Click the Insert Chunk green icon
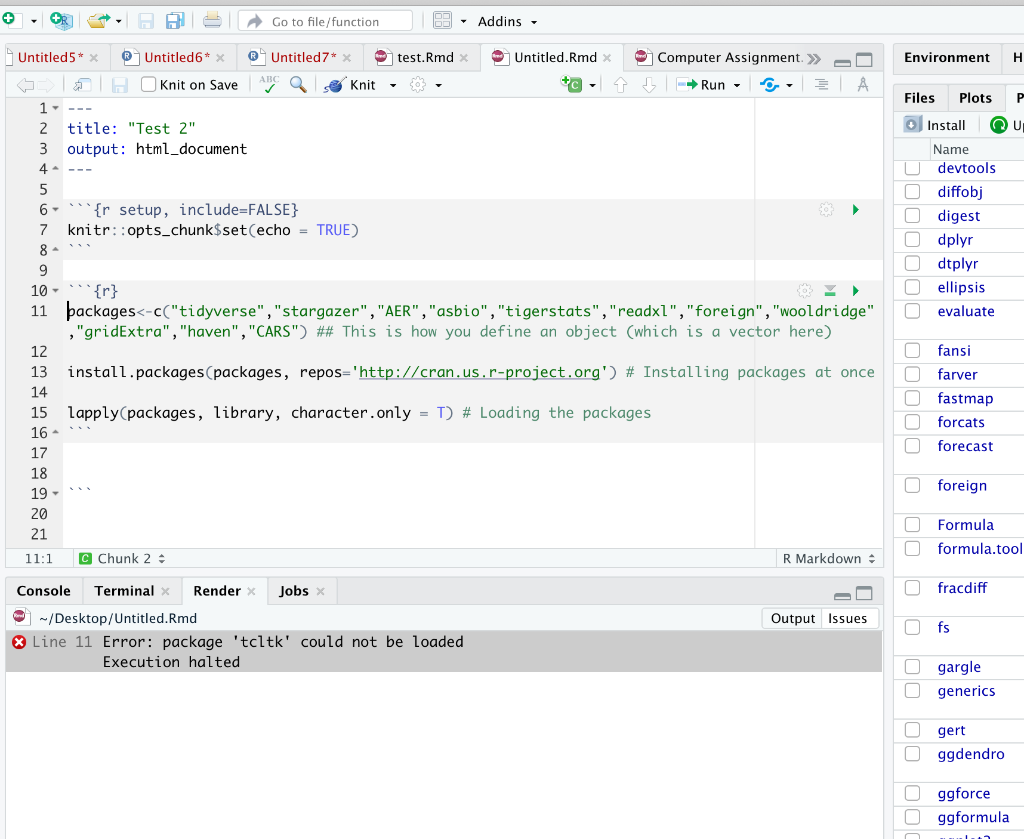 coord(571,84)
